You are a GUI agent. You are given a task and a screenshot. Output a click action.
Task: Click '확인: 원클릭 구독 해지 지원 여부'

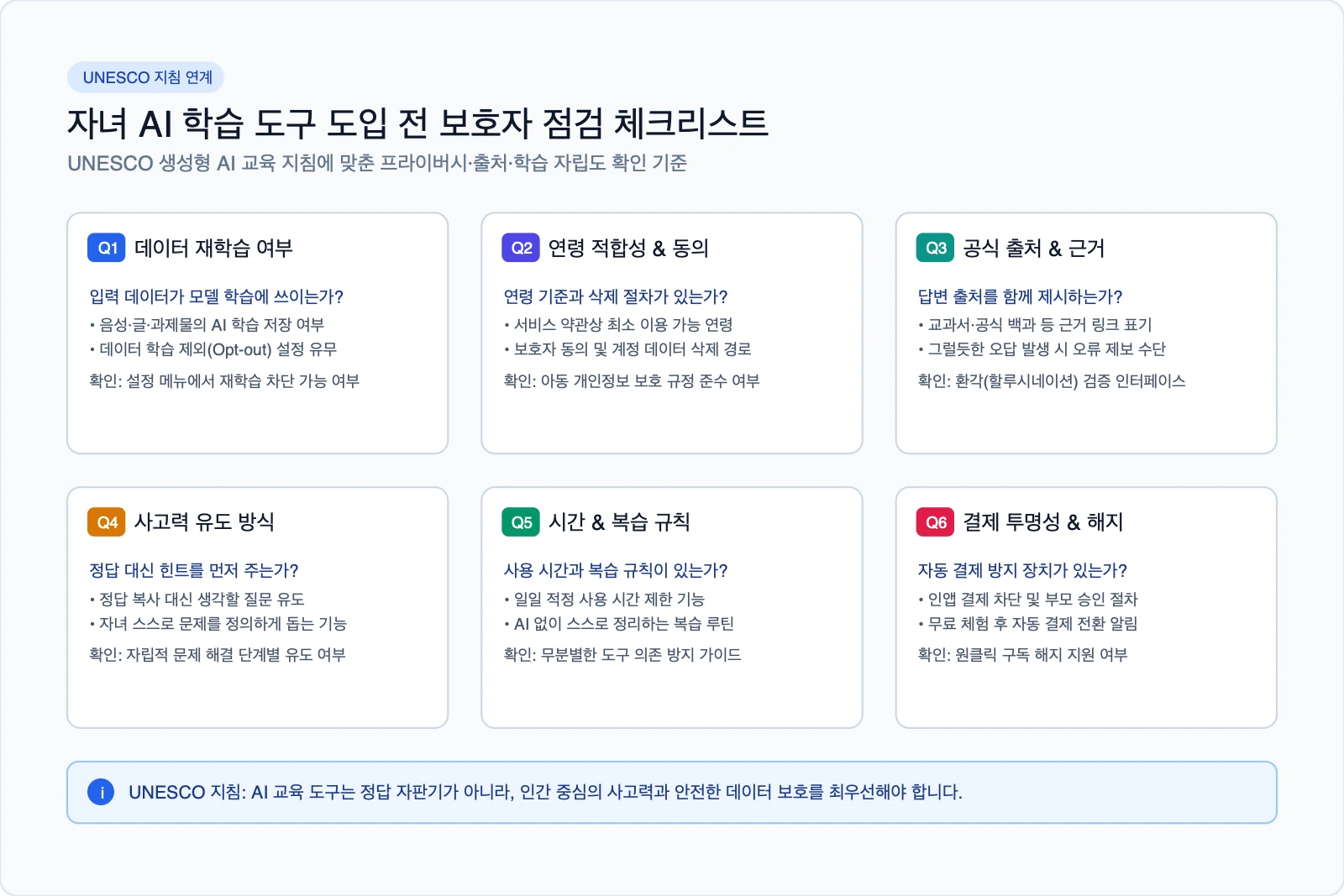[x=1022, y=655]
